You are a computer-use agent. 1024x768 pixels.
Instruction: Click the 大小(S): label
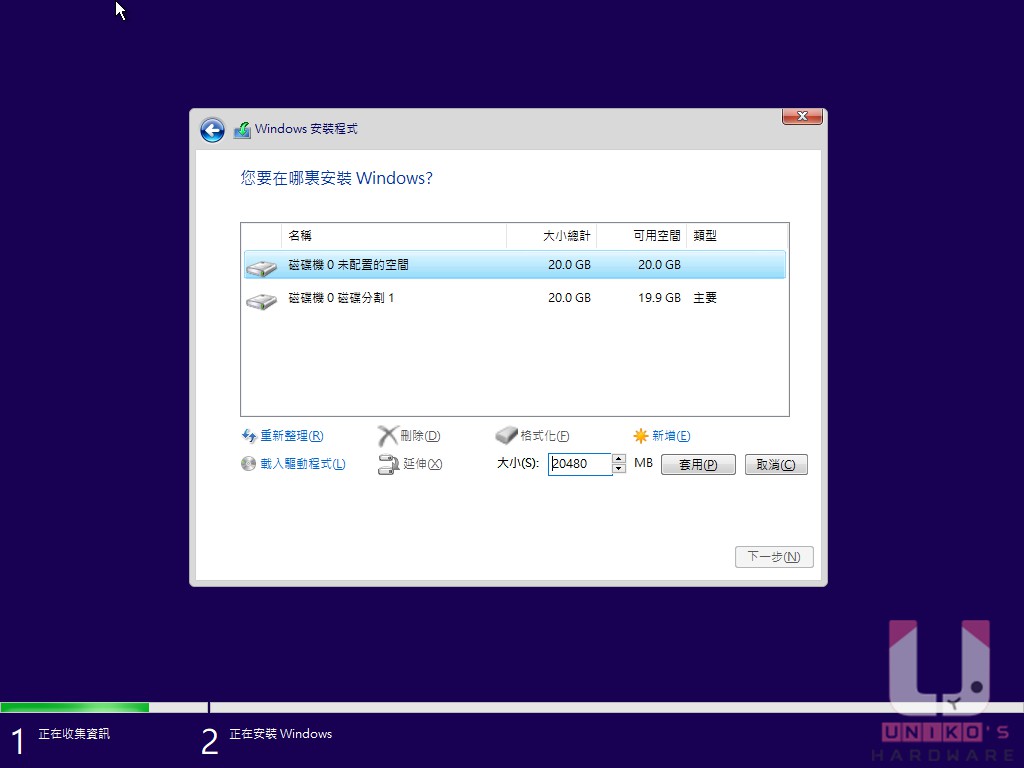coord(518,463)
